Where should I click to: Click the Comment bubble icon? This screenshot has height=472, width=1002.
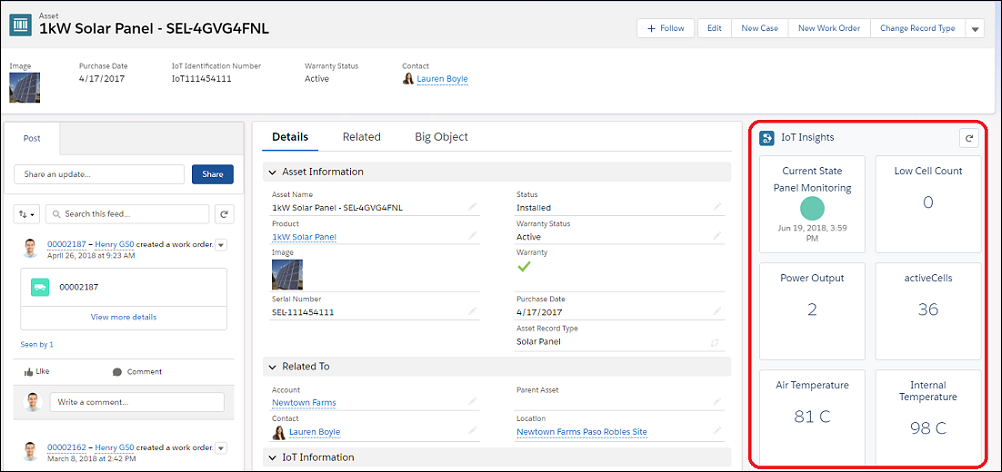tap(117, 371)
